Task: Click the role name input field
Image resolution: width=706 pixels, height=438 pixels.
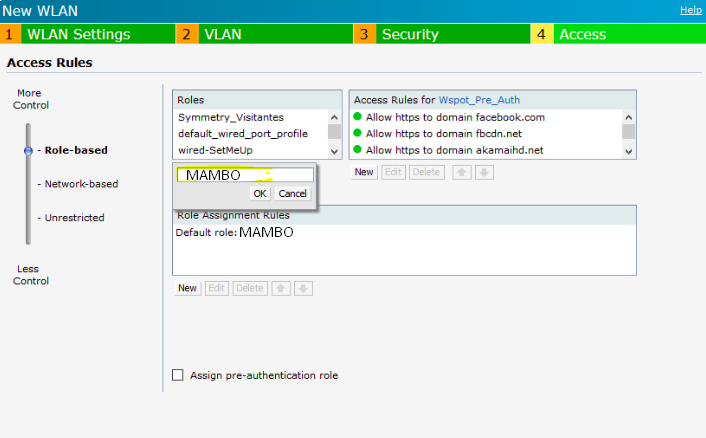Action: tap(245, 175)
